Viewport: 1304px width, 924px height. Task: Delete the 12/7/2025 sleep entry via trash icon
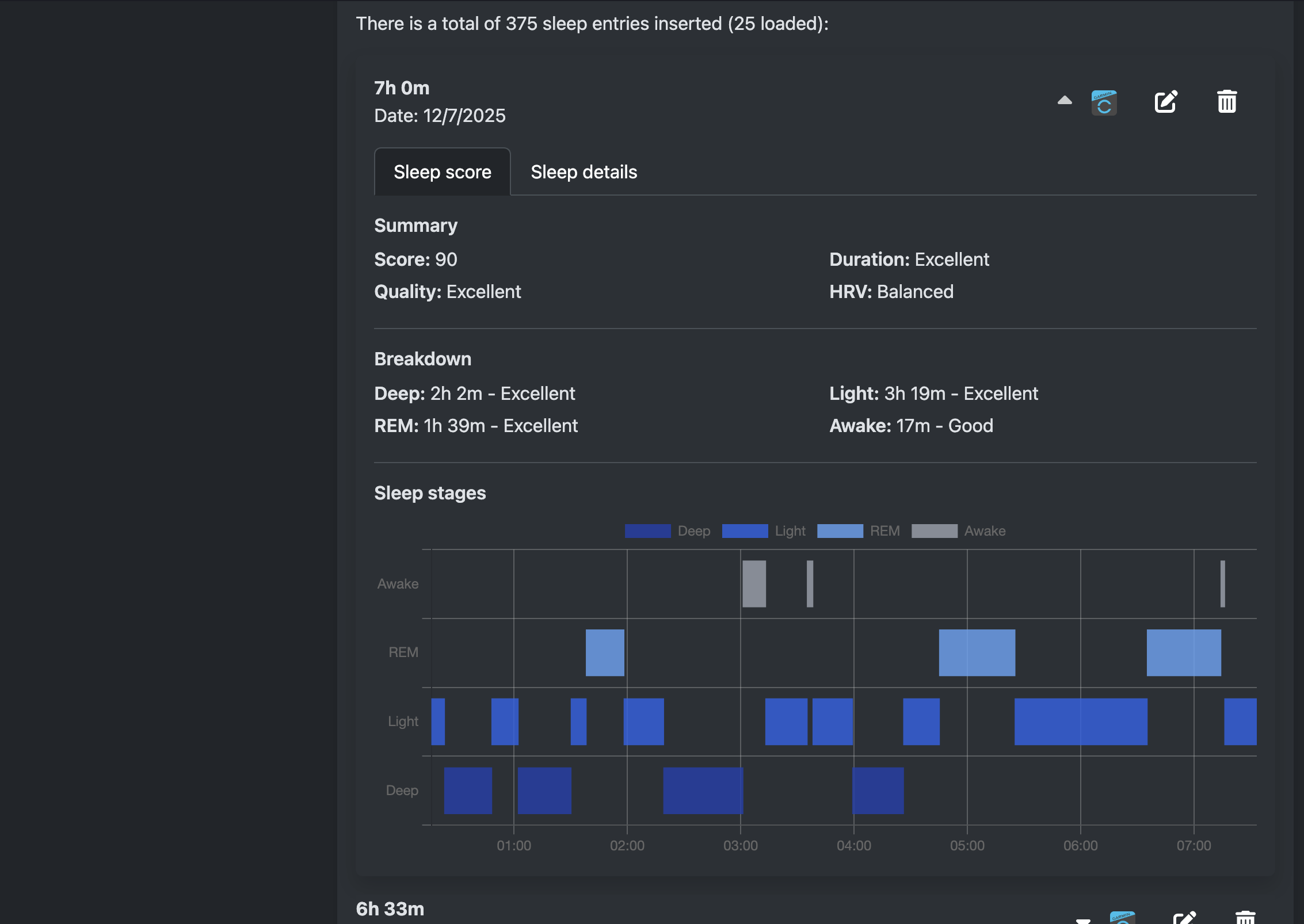tap(1226, 101)
